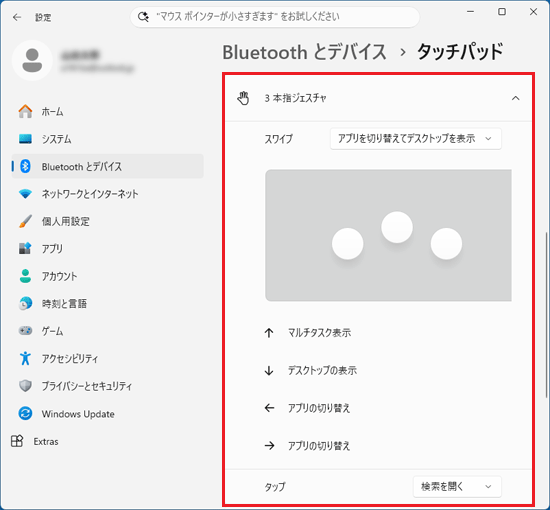This screenshot has width=550, height=510.
Task: Click マルチタスク表示 text
Action: tap(319, 333)
